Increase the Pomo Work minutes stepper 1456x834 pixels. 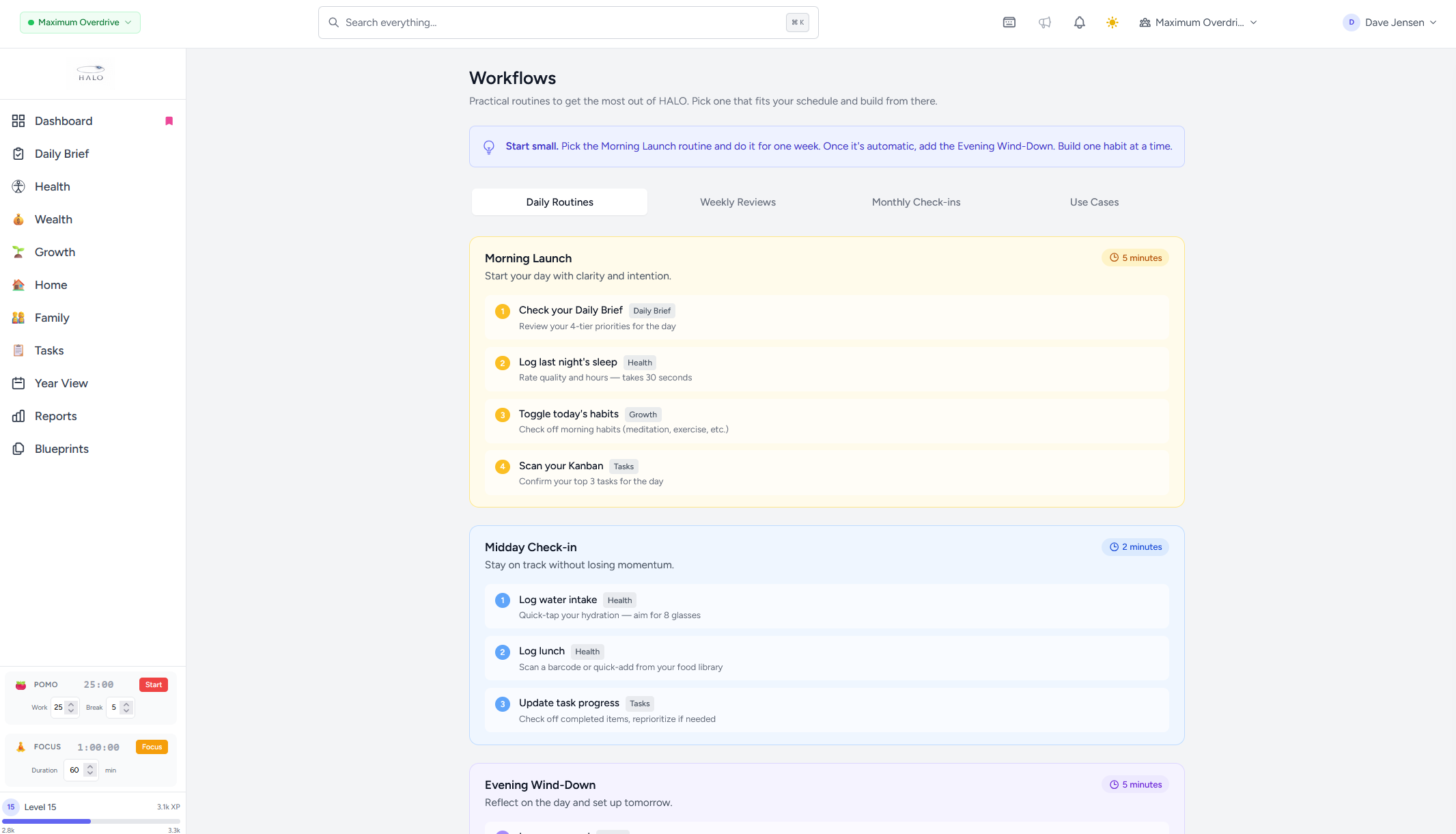click(x=71, y=704)
